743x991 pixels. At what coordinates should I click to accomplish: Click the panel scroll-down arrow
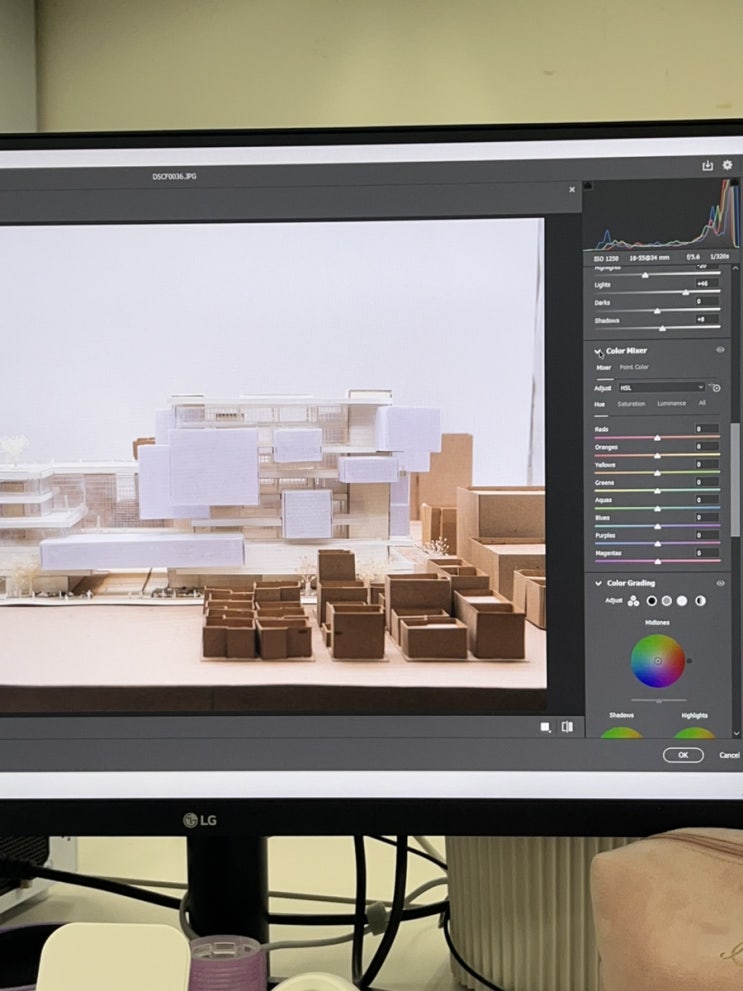735,733
